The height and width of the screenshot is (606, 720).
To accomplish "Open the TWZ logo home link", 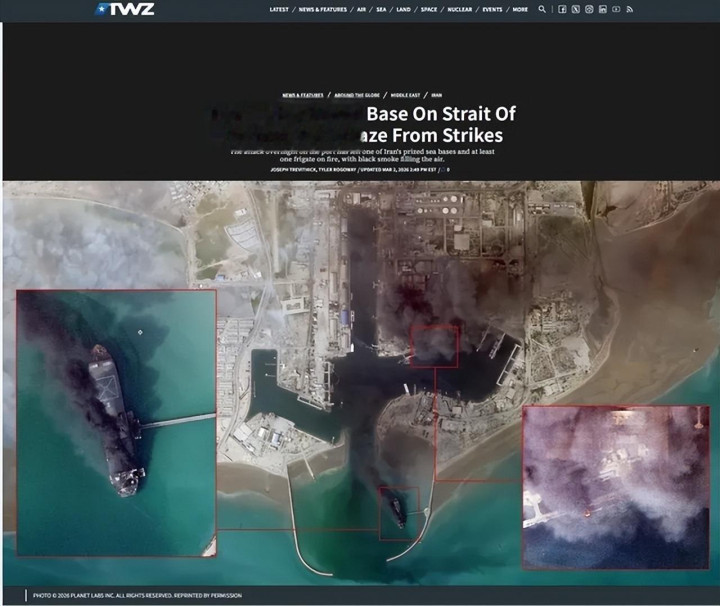I will click(x=125, y=9).
